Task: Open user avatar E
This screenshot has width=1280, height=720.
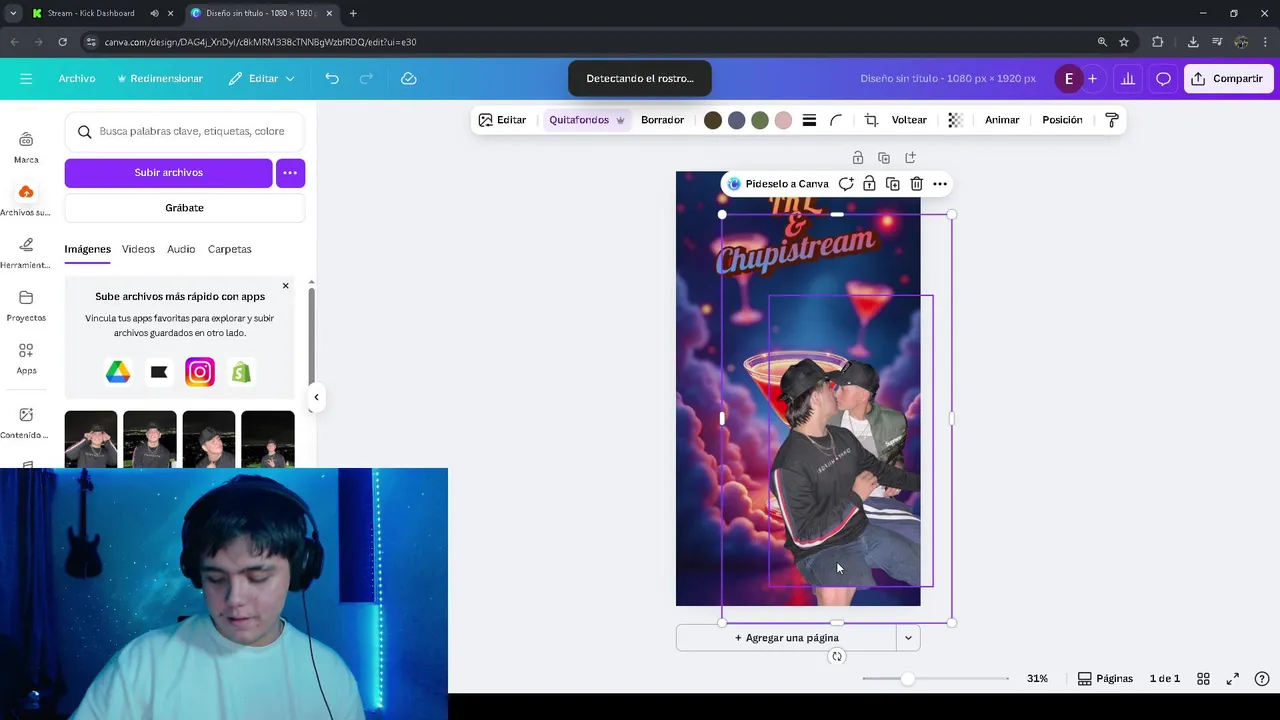Action: 1068,78
